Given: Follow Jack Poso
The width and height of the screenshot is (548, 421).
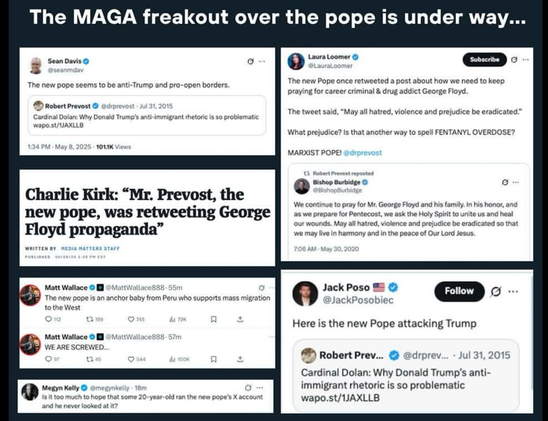Looking at the screenshot, I should 459,291.
